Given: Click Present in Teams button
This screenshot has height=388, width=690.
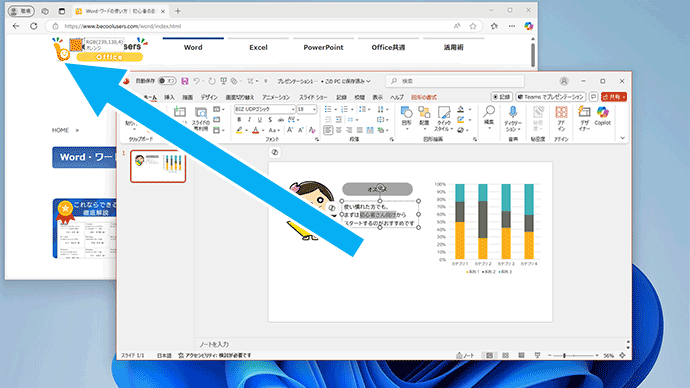Looking at the screenshot, I should (x=551, y=97).
